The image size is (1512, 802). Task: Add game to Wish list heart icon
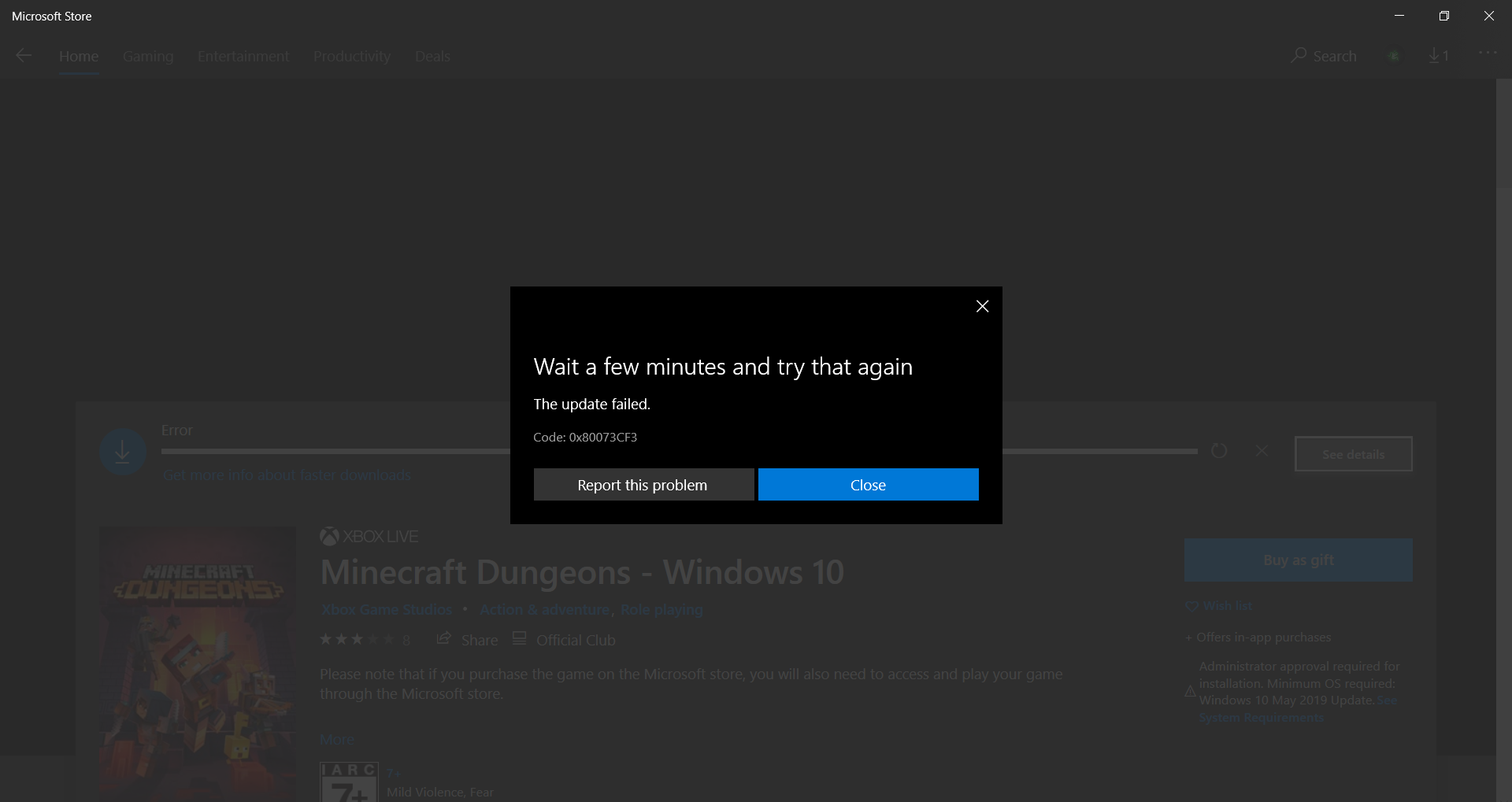1191,606
